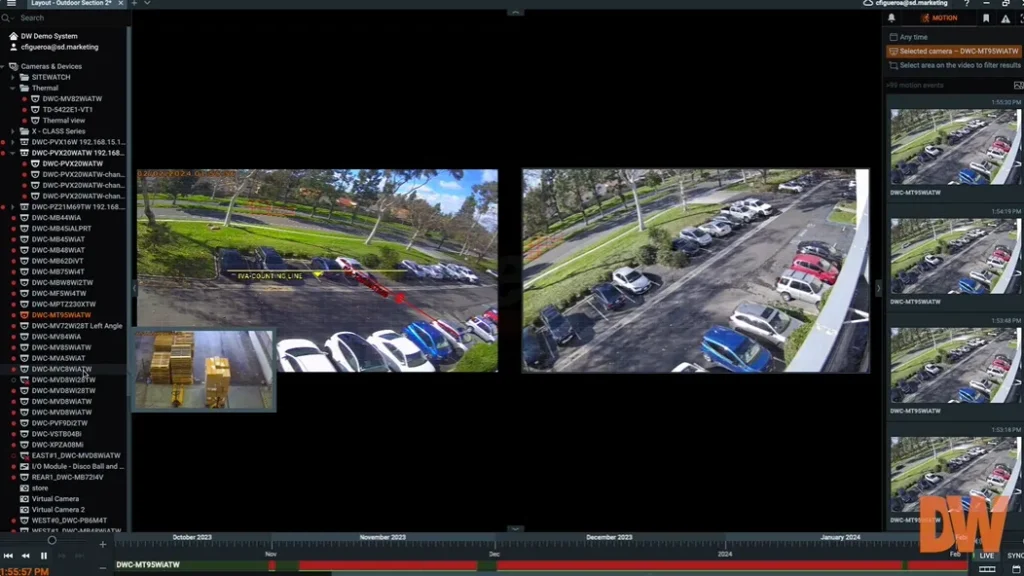Select WEST#0_DWC-PB6M4T camera

pos(69,520)
